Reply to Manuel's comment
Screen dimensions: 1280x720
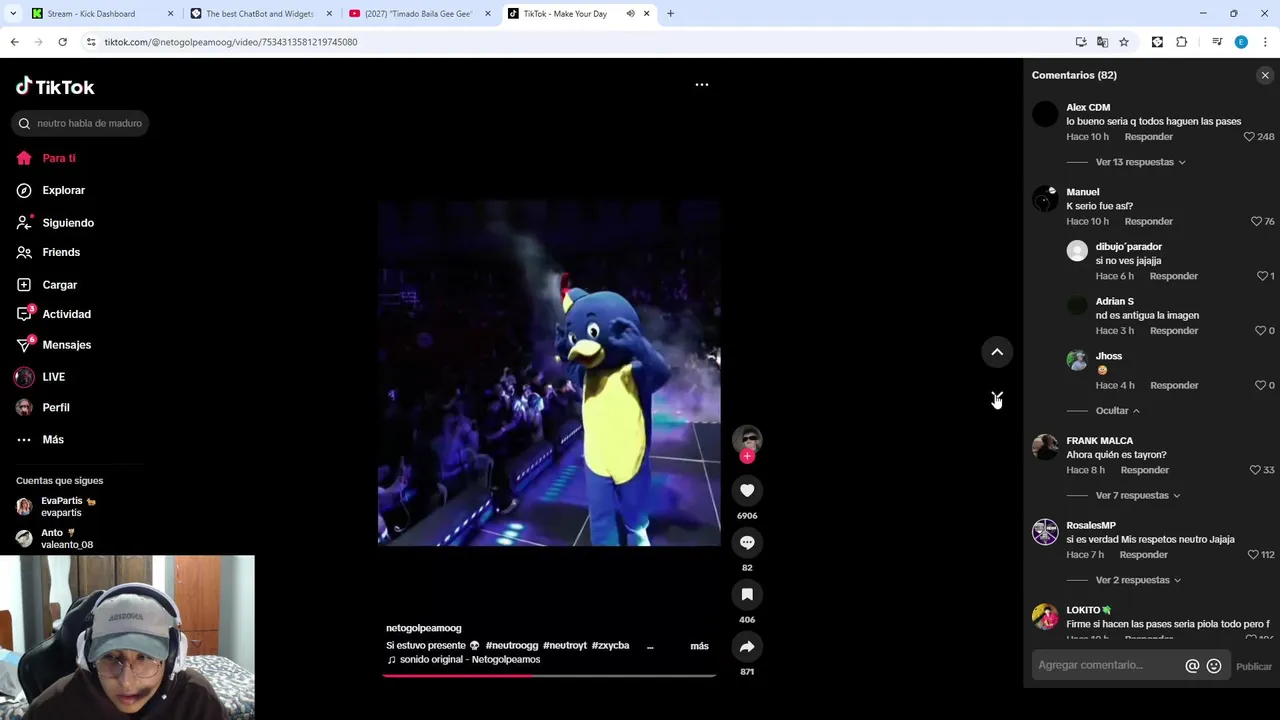(1149, 222)
